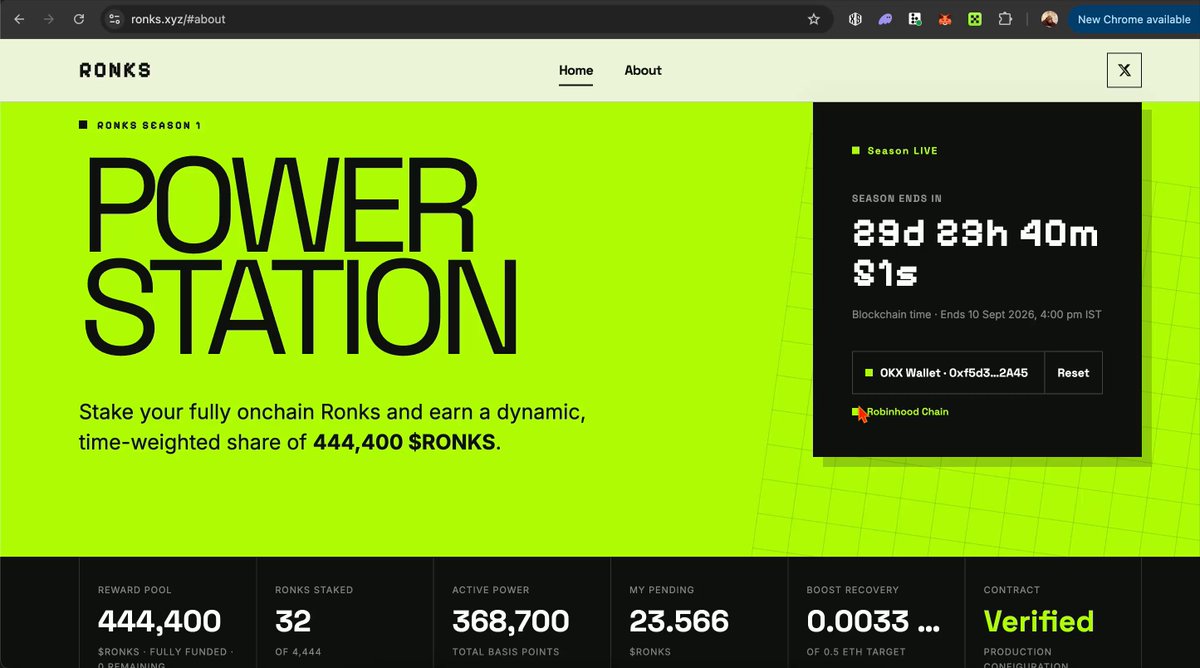Click the Reset wallet button
This screenshot has height=668, width=1200.
click(x=1073, y=373)
